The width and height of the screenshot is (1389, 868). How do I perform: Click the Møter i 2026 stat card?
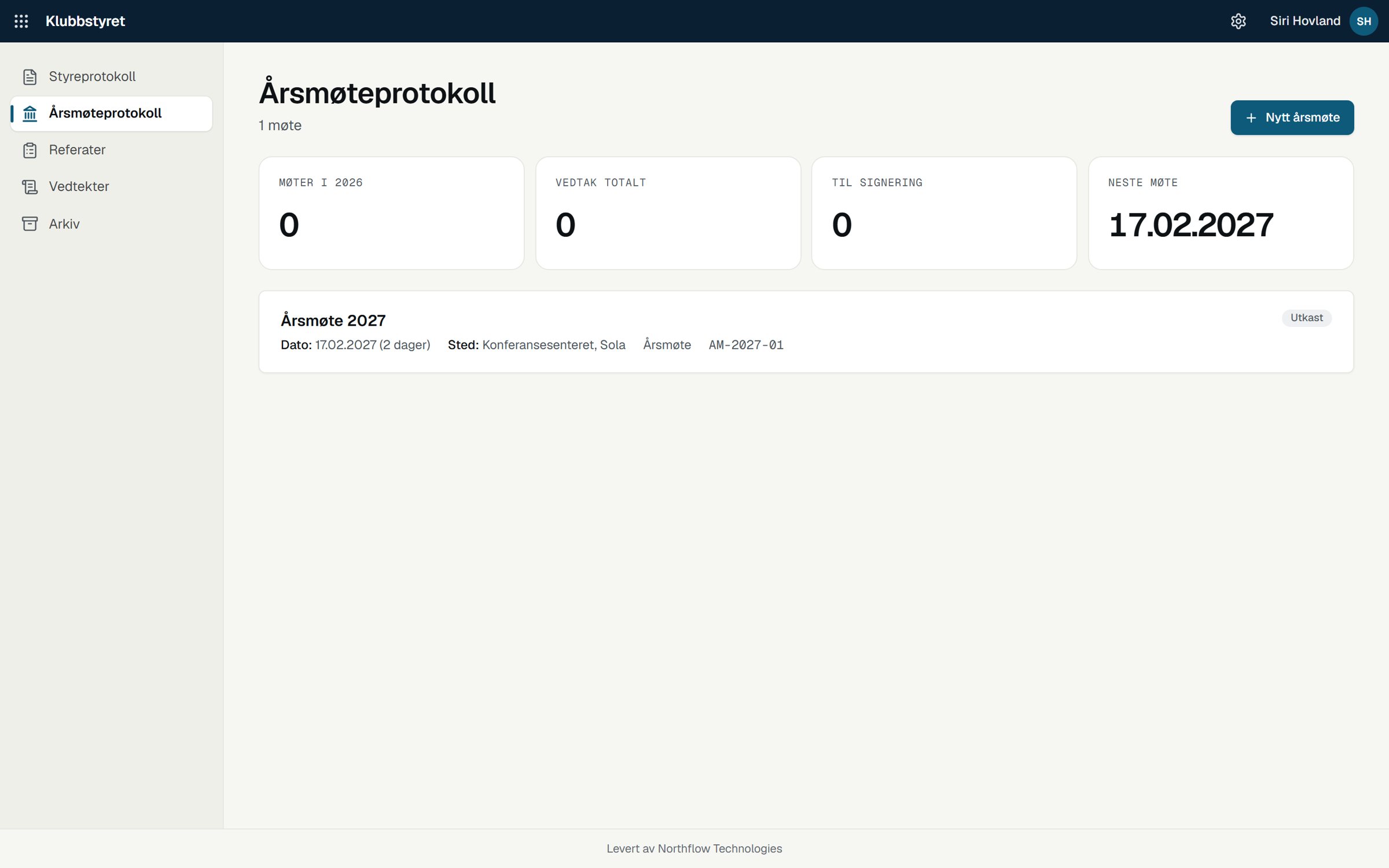click(x=391, y=213)
